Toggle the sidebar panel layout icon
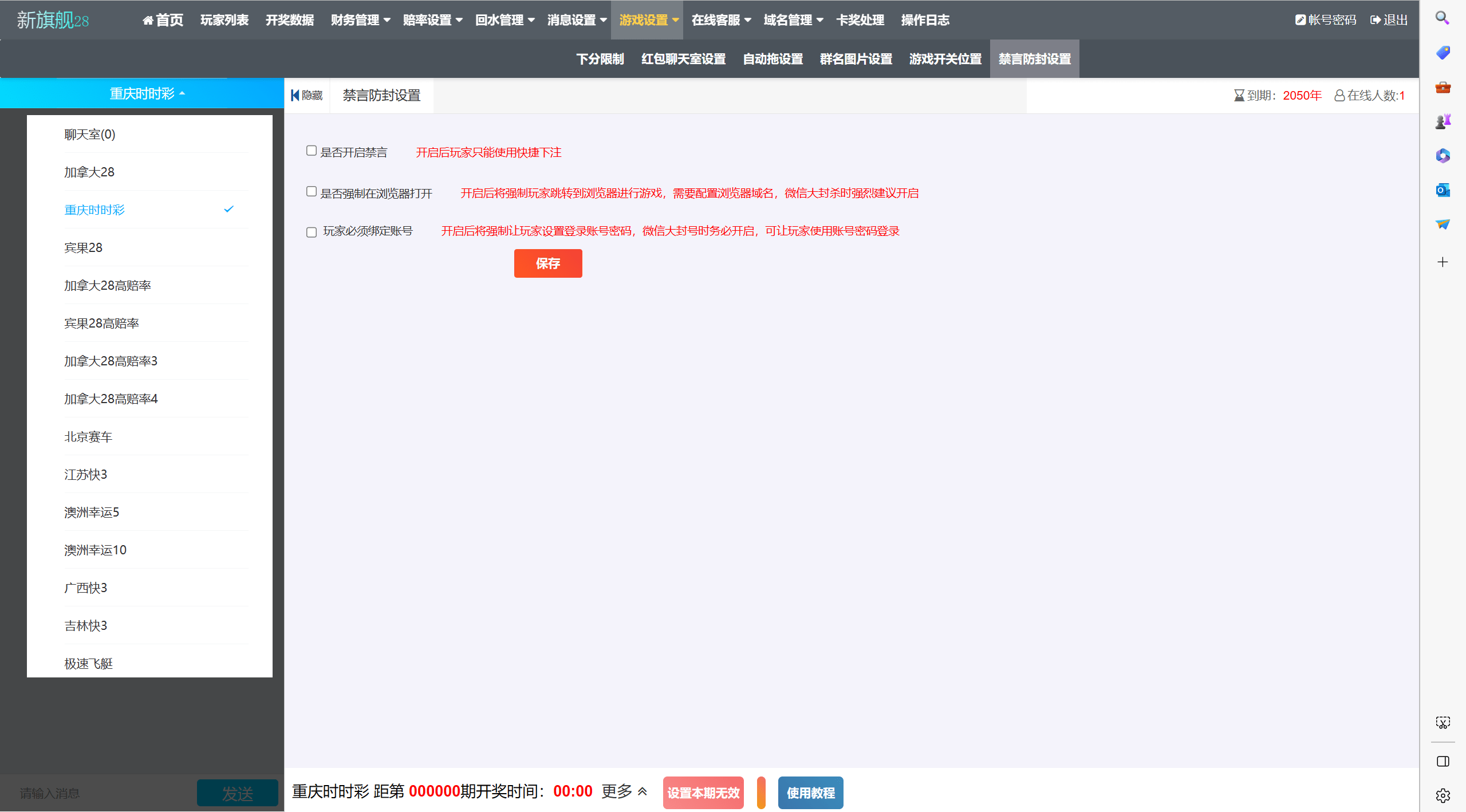1466x812 pixels. pos(1443,762)
